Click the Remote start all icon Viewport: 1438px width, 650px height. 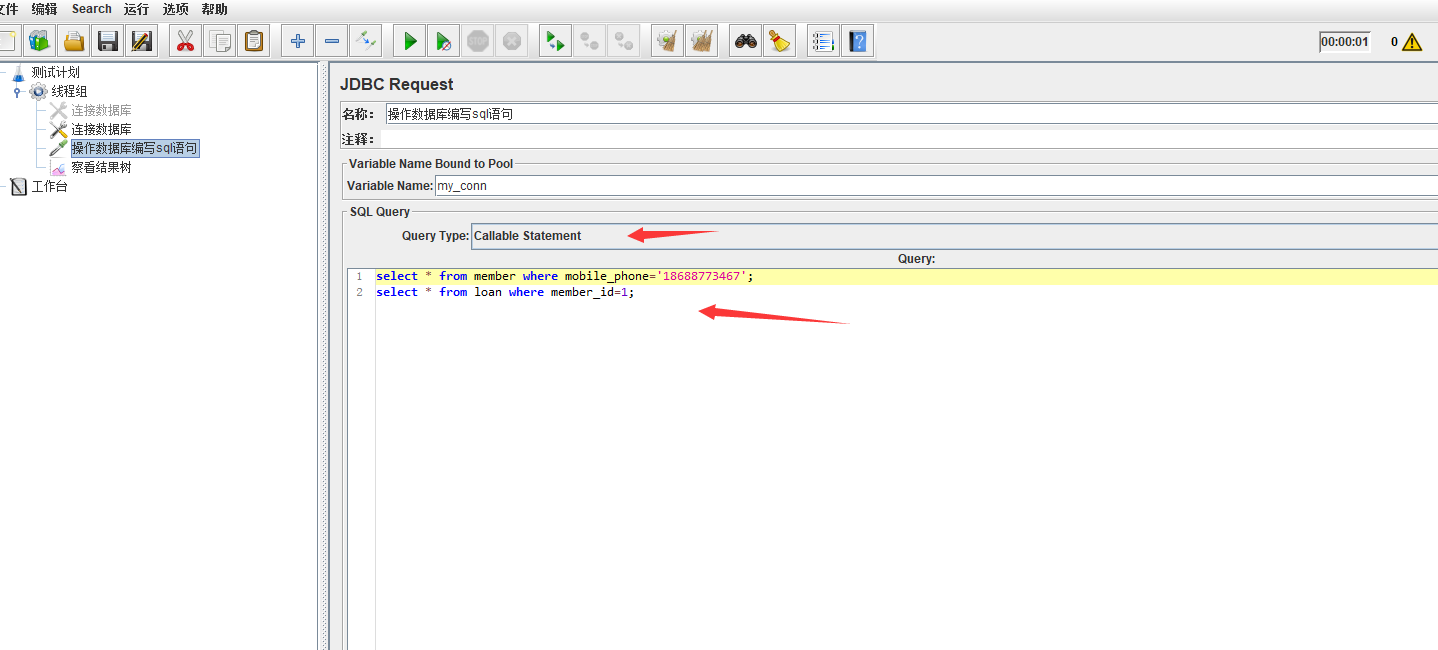pyautogui.click(x=554, y=41)
